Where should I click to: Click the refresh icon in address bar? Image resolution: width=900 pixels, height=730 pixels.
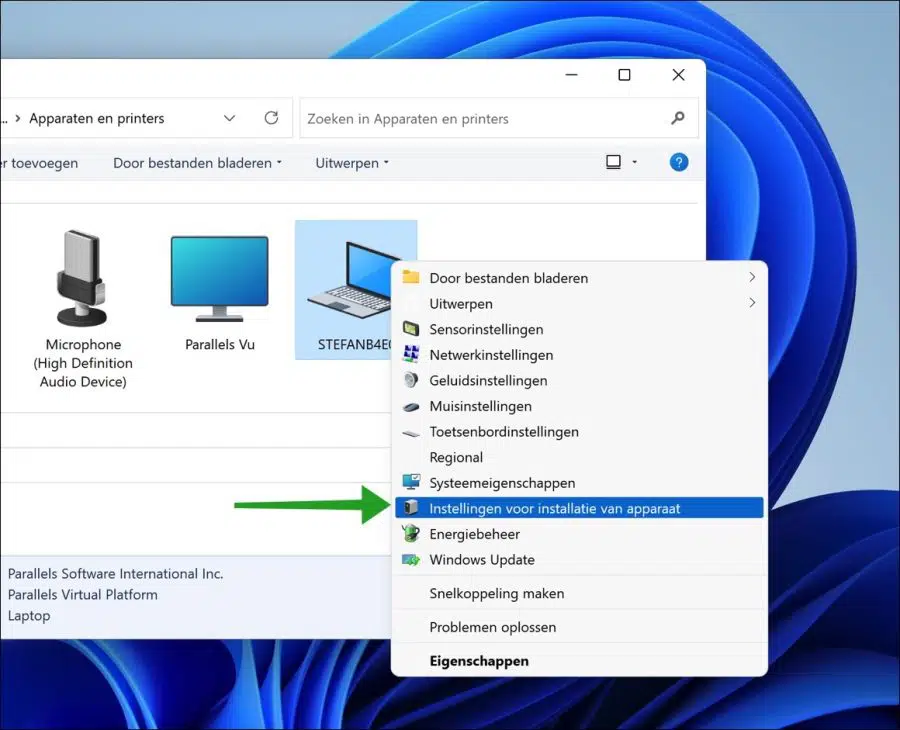pos(271,118)
